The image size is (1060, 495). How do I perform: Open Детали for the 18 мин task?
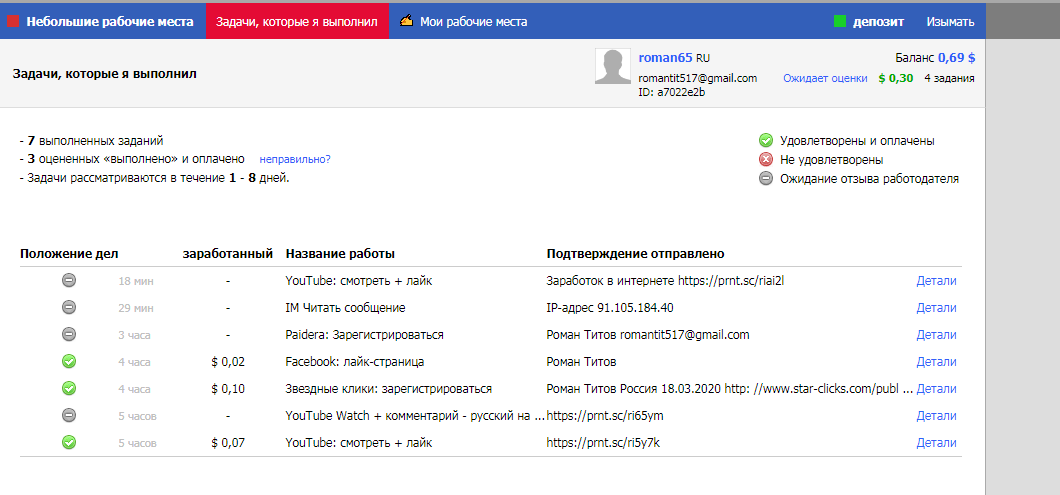[936, 281]
